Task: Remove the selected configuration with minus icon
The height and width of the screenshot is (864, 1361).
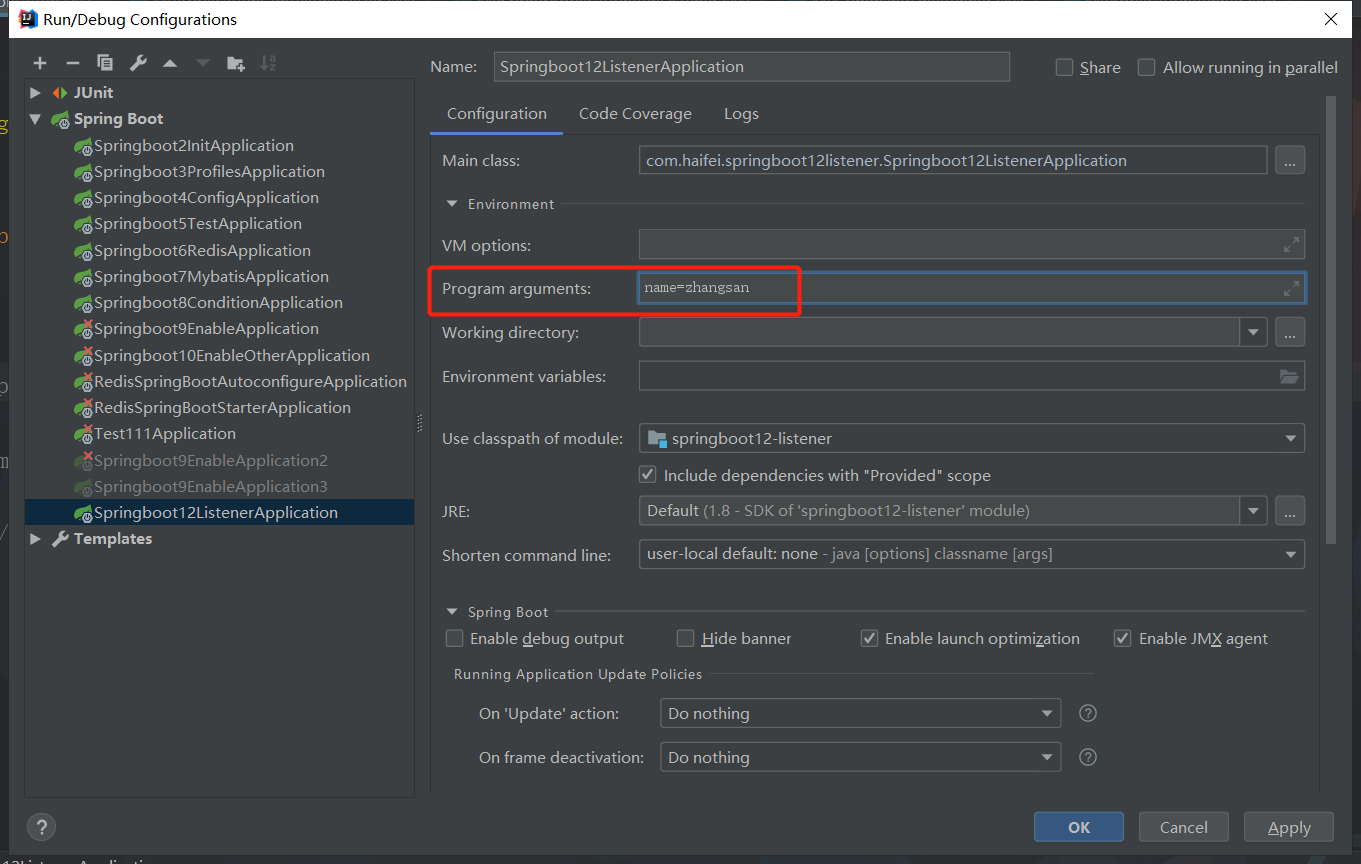Action: [x=72, y=63]
